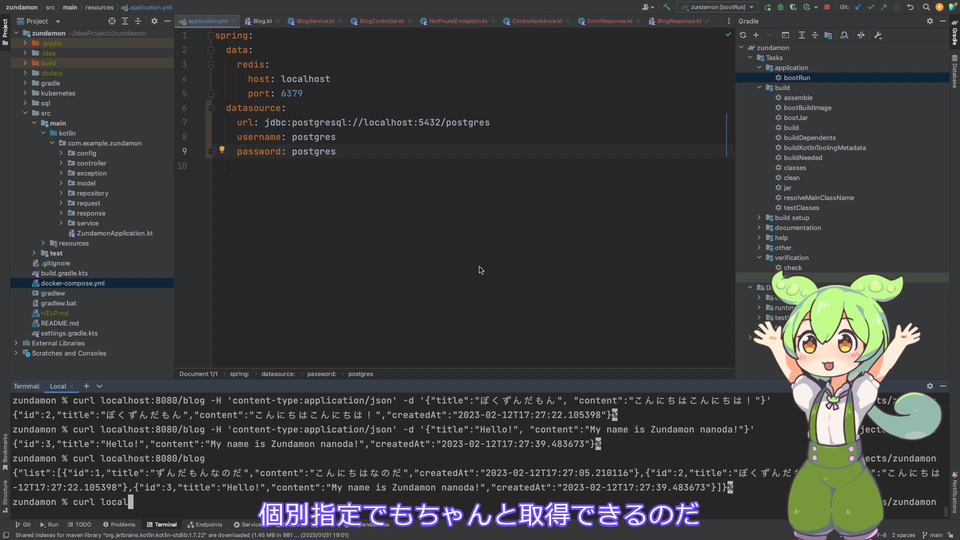Expand all icon in Project panel
960x540 pixels.
point(125,21)
